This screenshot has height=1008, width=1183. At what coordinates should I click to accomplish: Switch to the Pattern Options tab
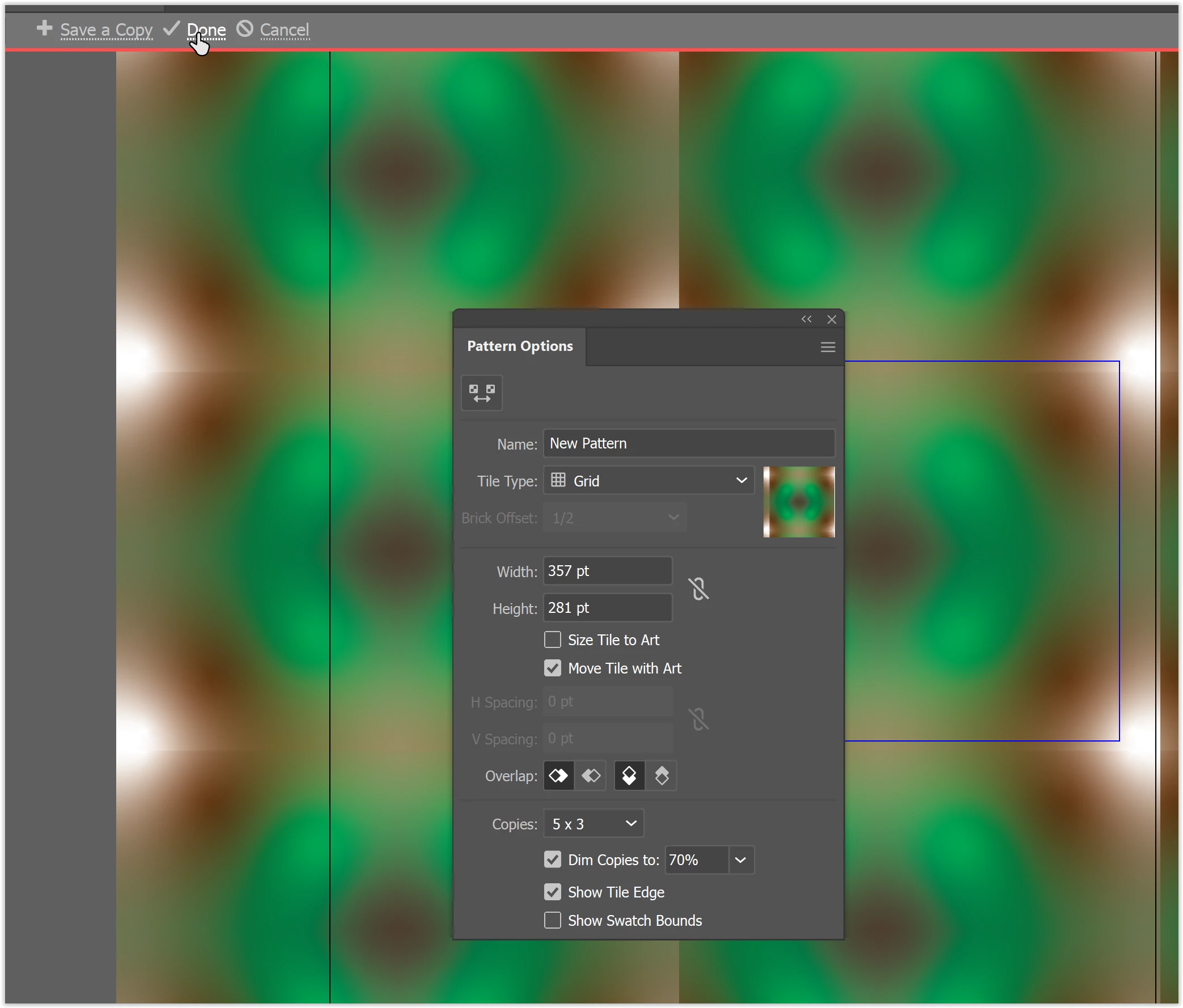(x=520, y=346)
